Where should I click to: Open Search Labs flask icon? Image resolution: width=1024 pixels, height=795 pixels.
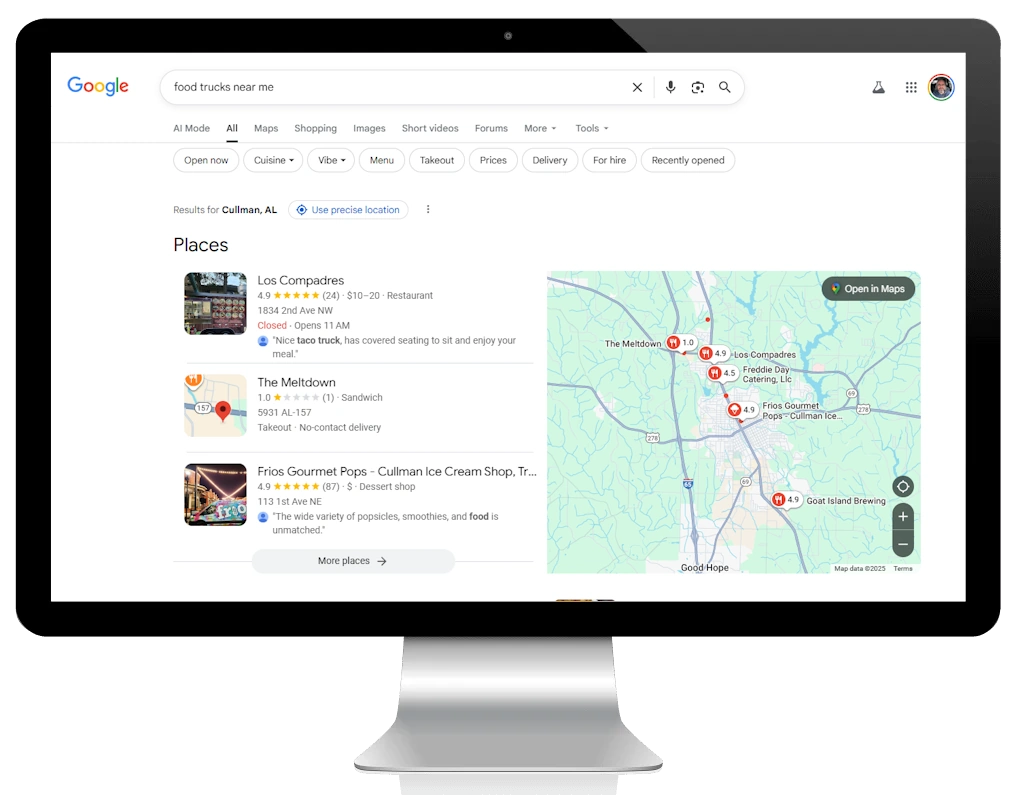pyautogui.click(x=878, y=88)
